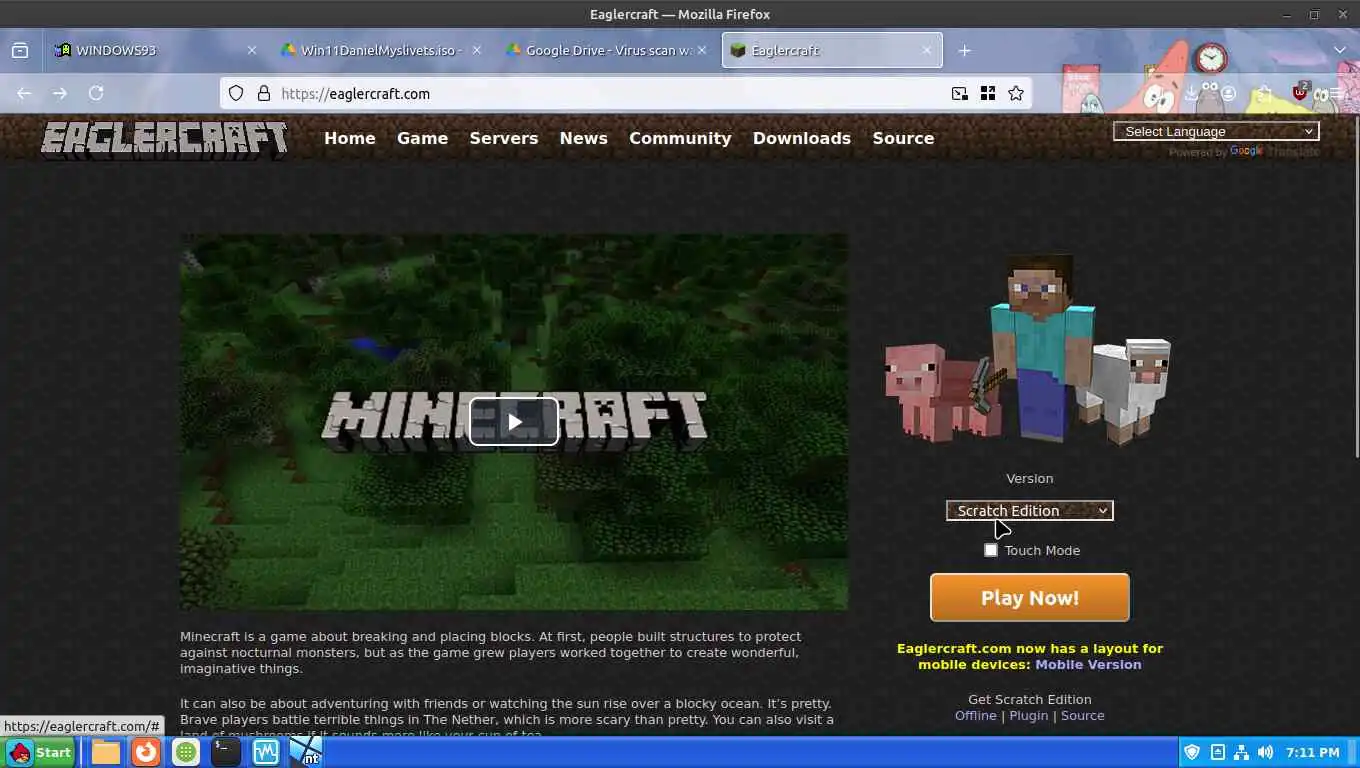Open the terminal from the taskbar
Viewport: 1360px width, 768px height.
click(226, 752)
